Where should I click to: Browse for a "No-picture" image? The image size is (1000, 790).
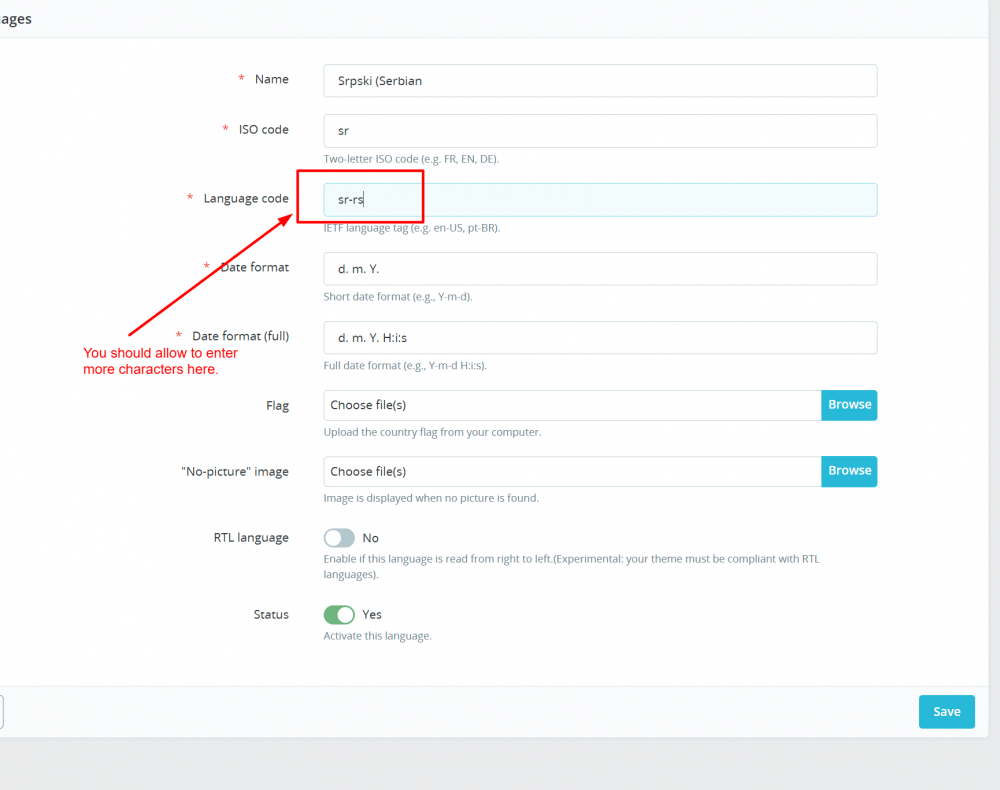(x=848, y=471)
